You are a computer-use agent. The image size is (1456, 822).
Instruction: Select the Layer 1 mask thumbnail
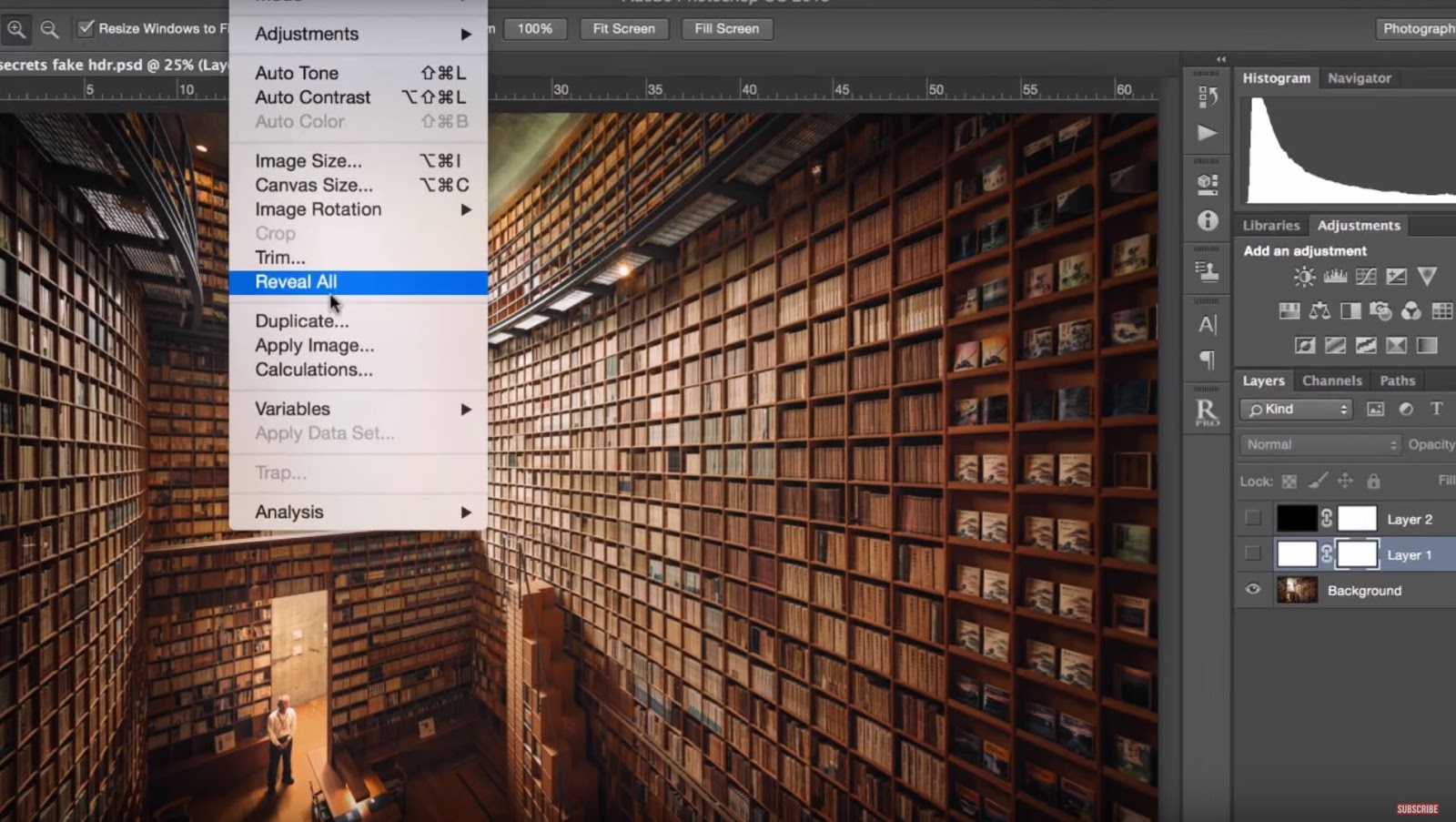point(1357,553)
